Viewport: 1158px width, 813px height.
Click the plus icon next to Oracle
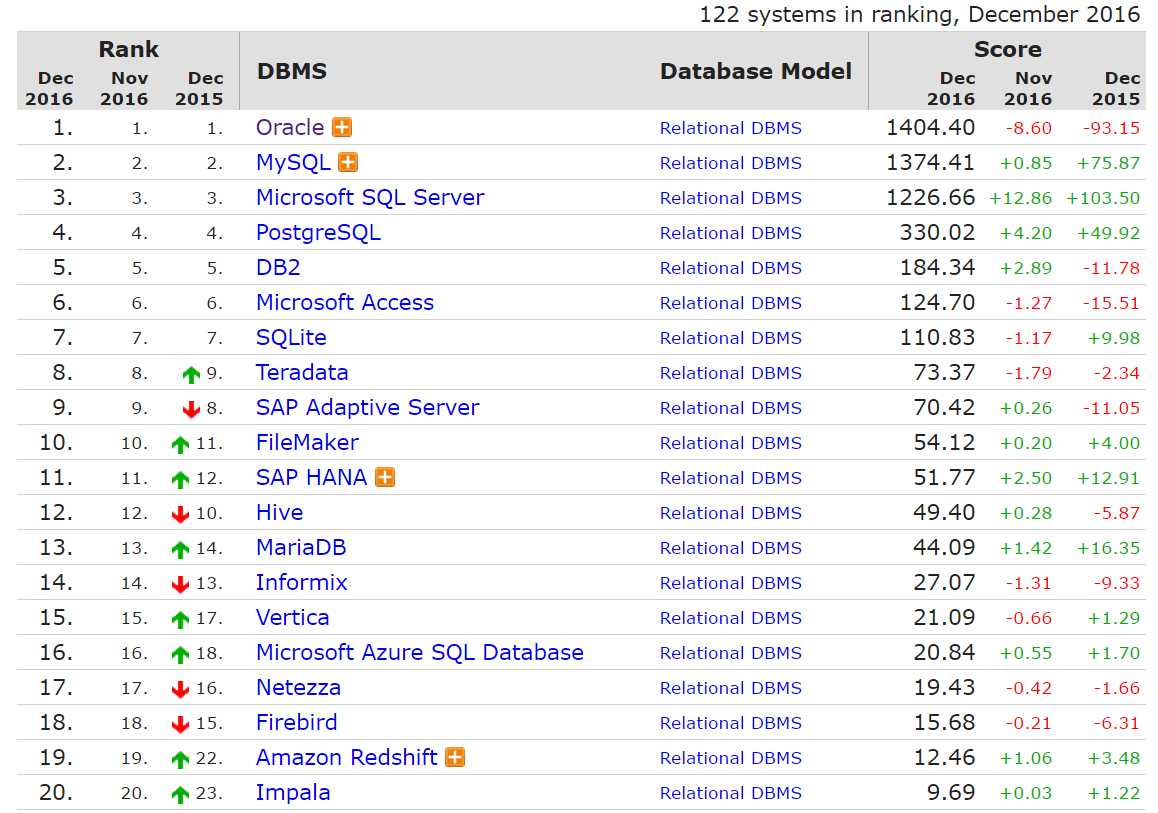coord(342,127)
